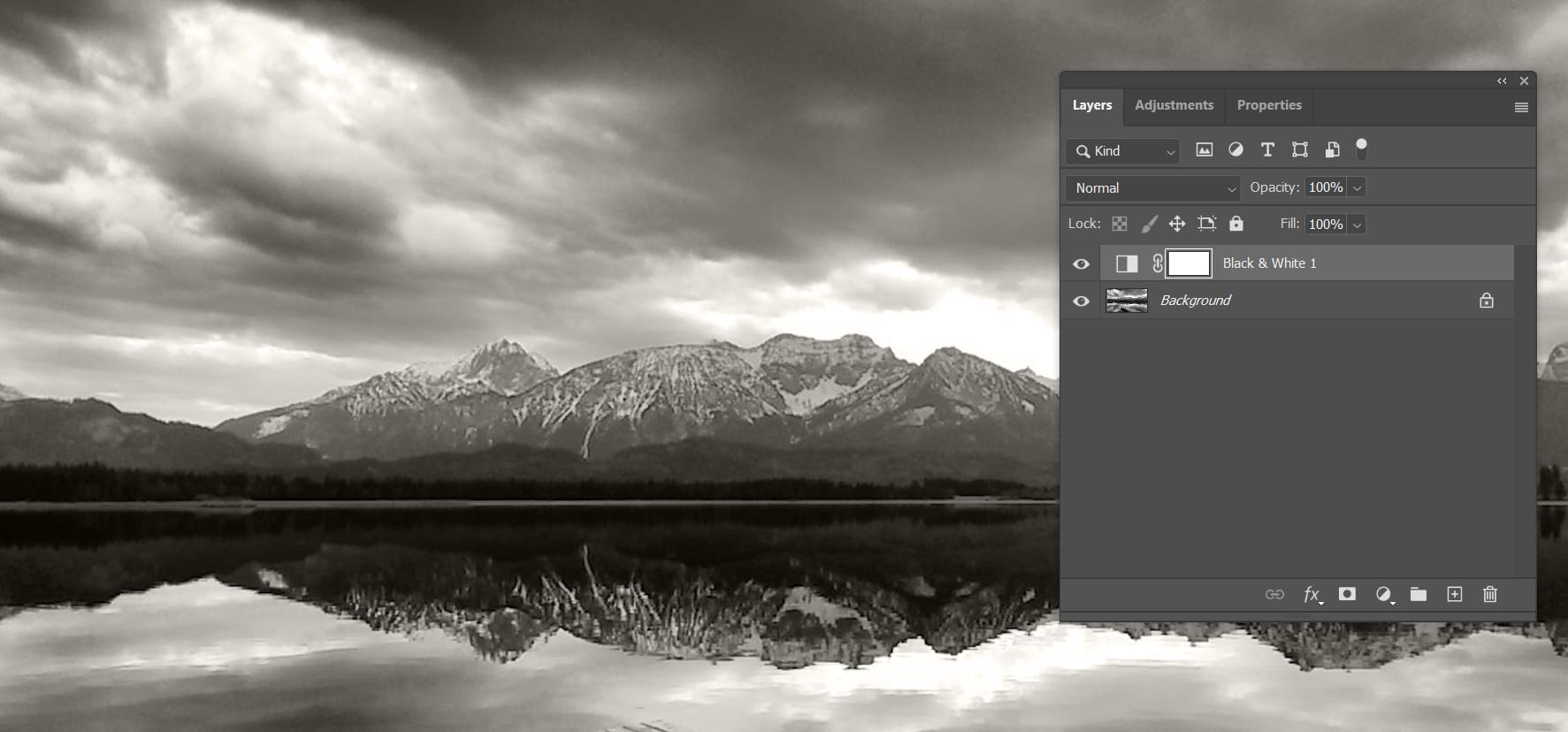Click the Add layer style fx icon
This screenshot has height=732, width=1568.
1312,595
